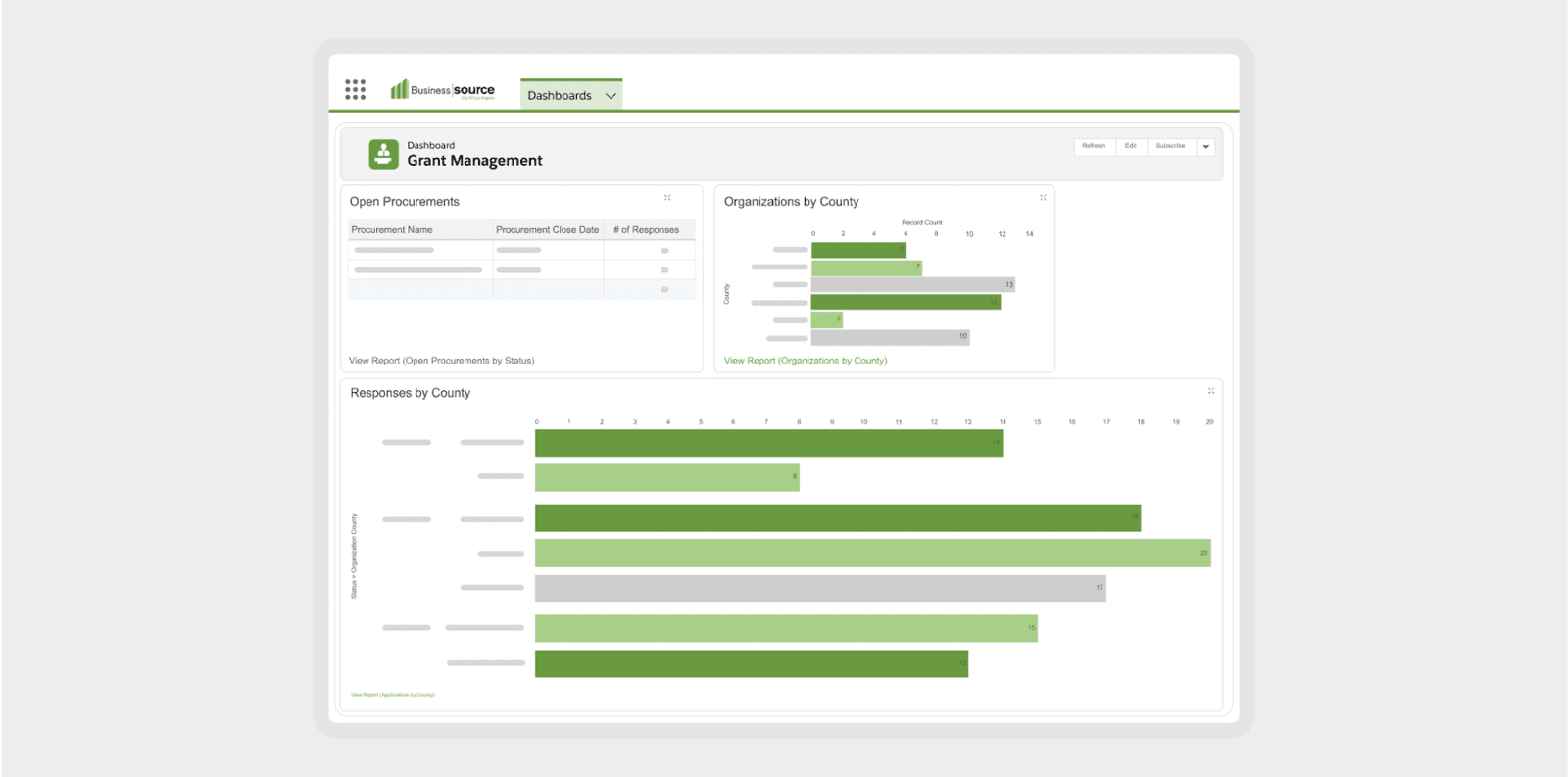The width and height of the screenshot is (1568, 777).
Task: Click the Grant Management heading
Action: (475, 161)
